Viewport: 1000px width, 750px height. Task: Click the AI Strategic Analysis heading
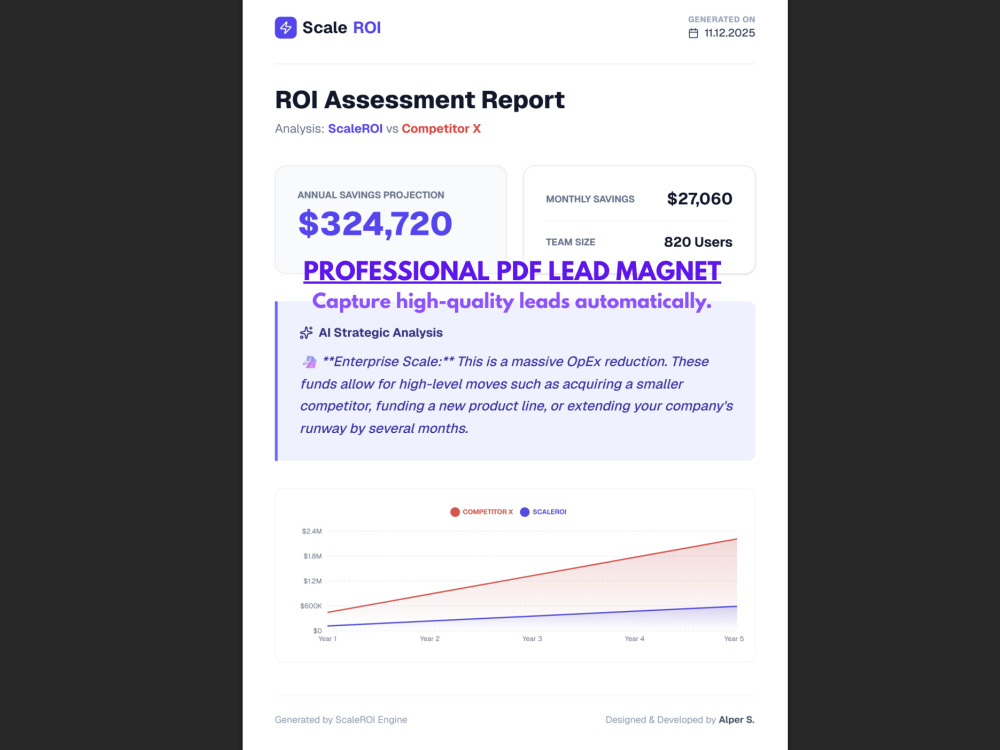coord(380,333)
